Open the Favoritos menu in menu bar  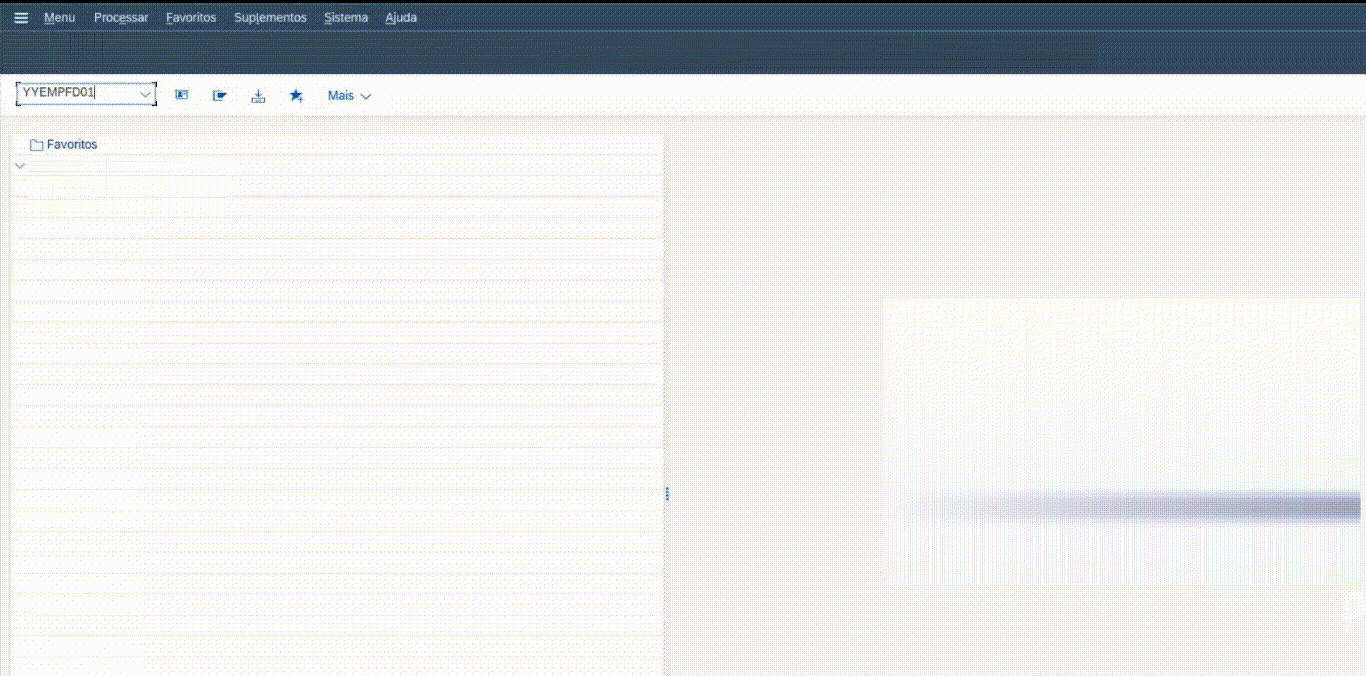click(x=191, y=18)
